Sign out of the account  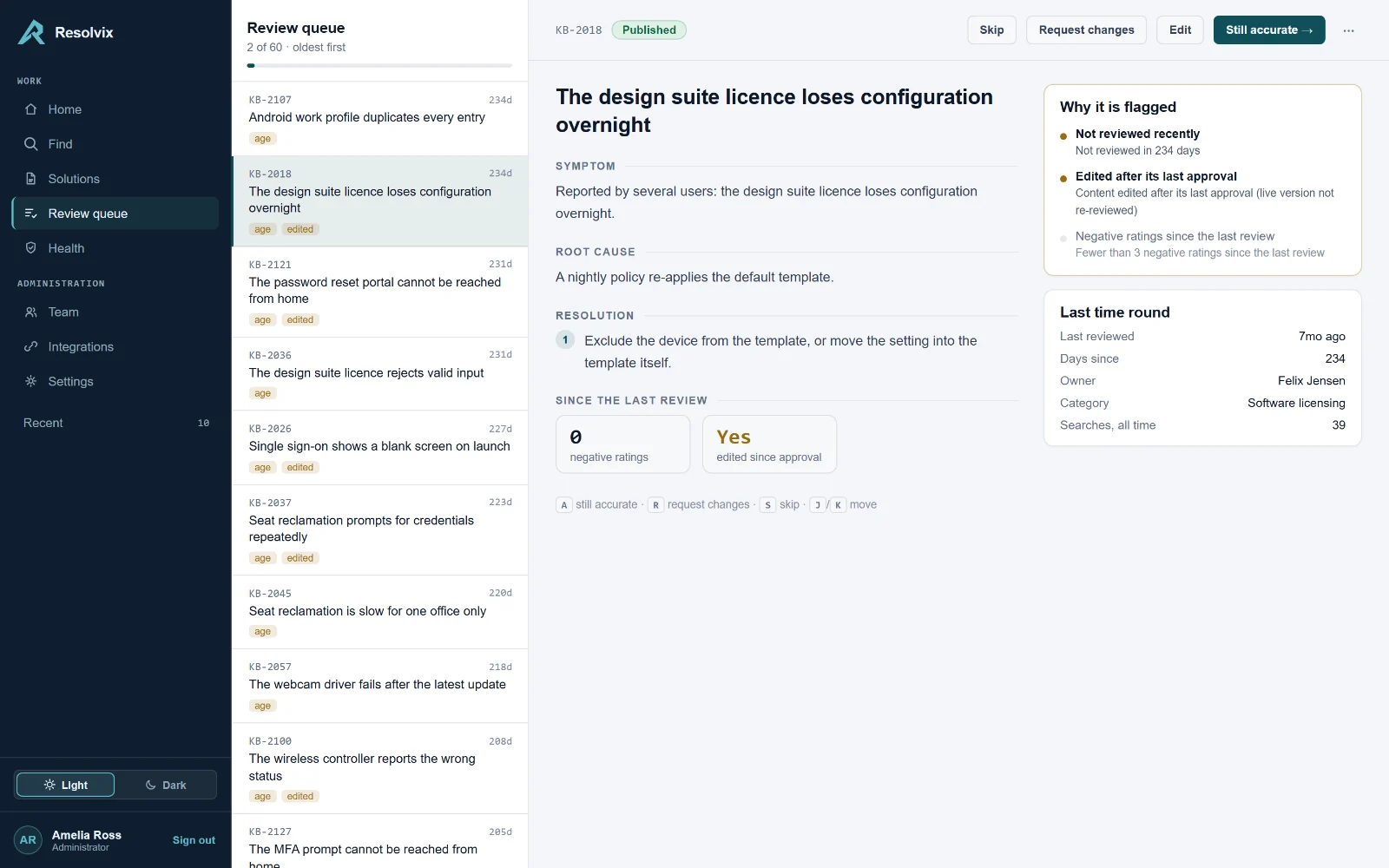coord(194,840)
